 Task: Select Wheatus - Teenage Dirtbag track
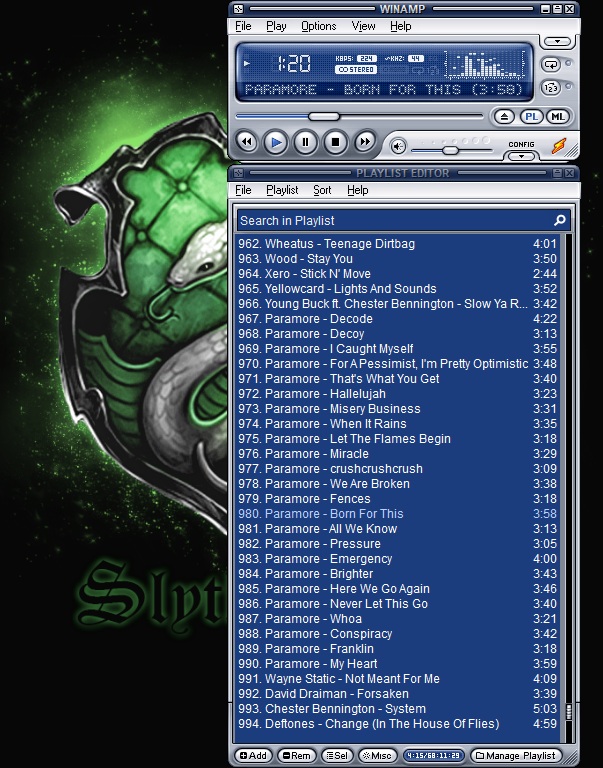[397, 243]
